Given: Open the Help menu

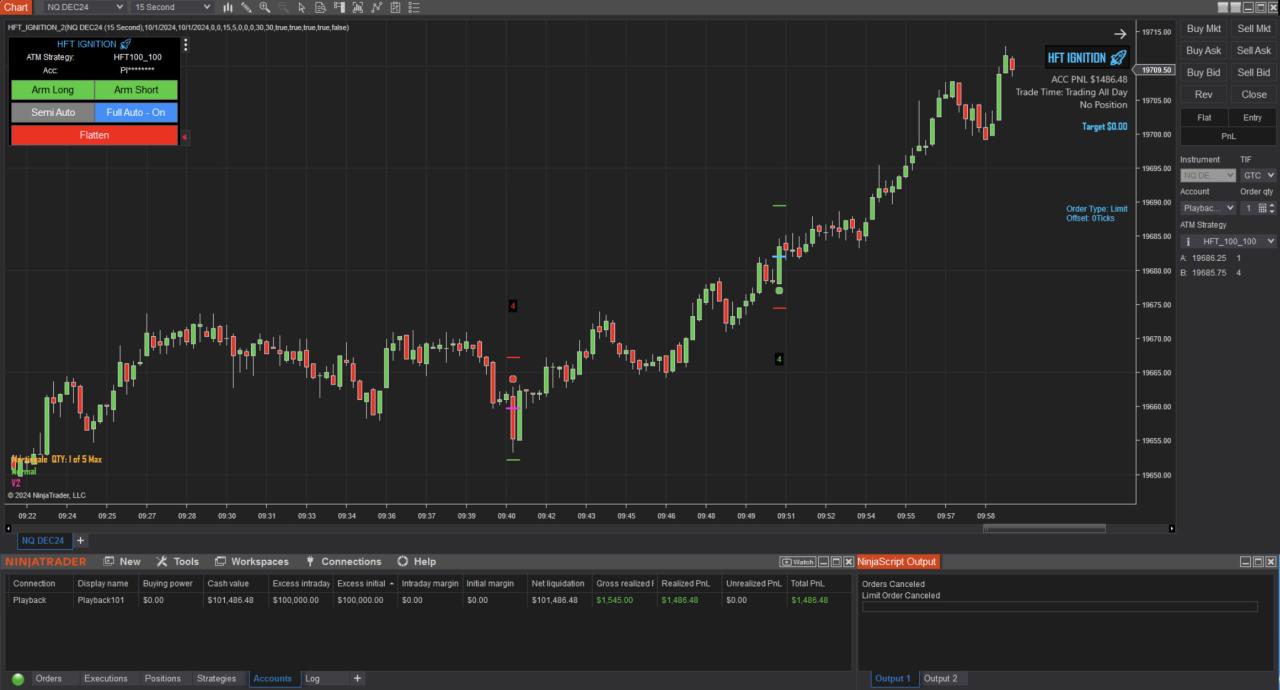Looking at the screenshot, I should [x=416, y=562].
